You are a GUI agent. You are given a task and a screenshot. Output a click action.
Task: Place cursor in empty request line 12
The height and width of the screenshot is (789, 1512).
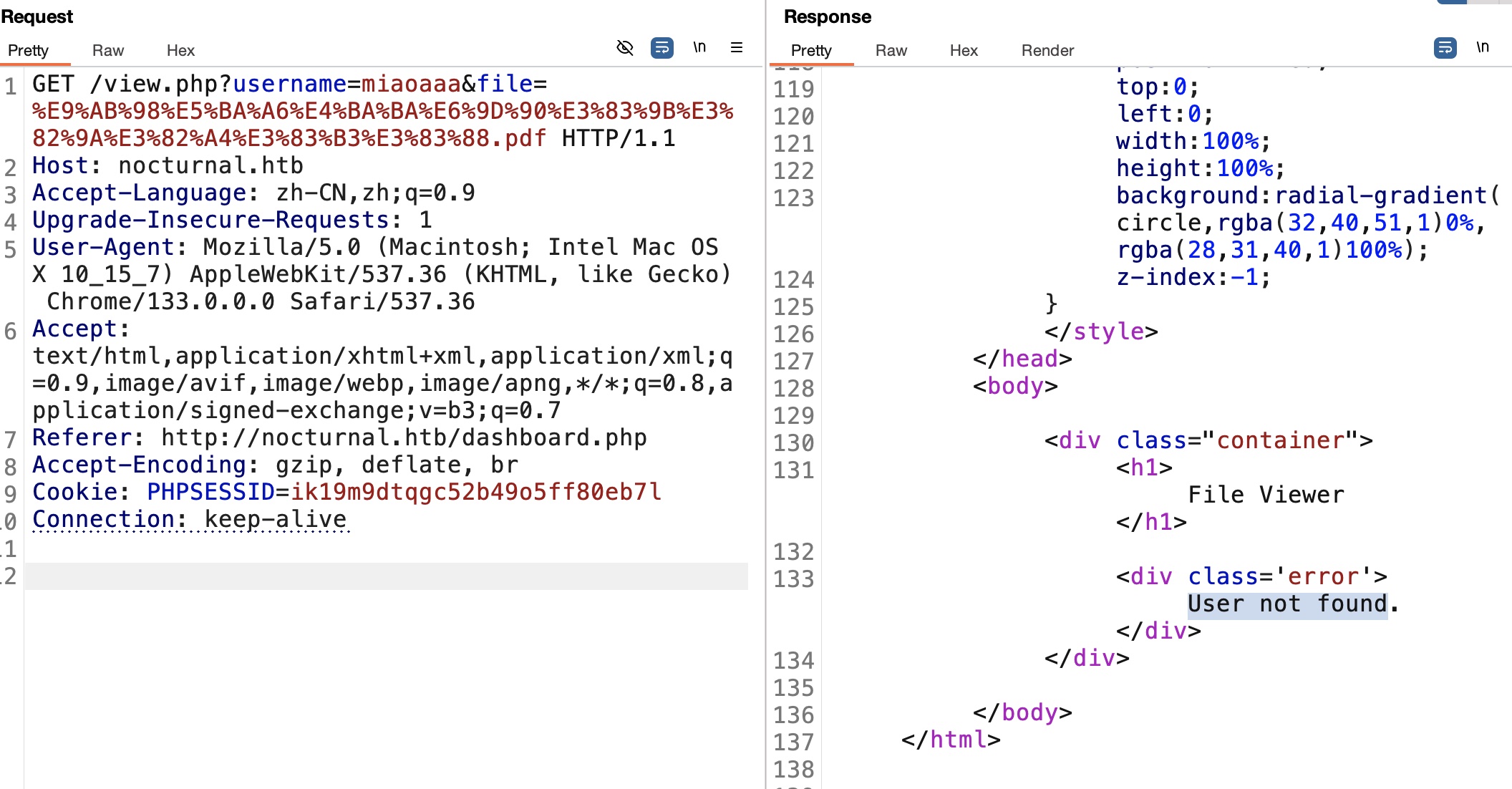click(x=387, y=576)
